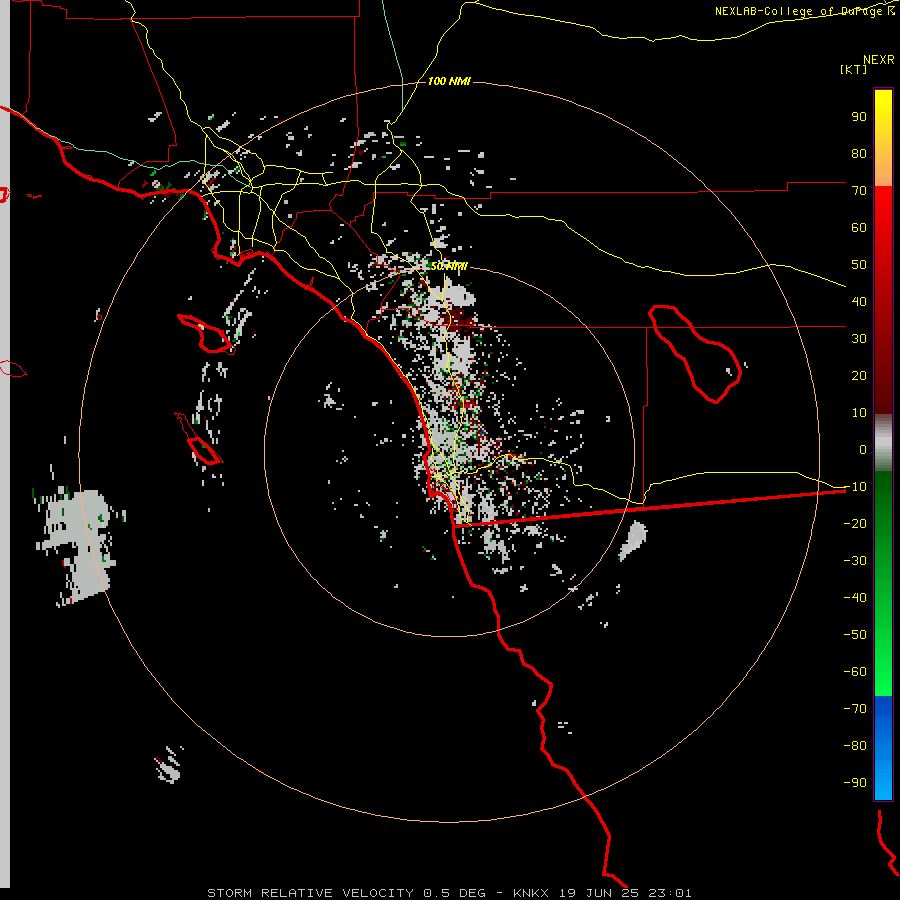
Task: Select the -40 knot scale value
Action: coord(855,598)
